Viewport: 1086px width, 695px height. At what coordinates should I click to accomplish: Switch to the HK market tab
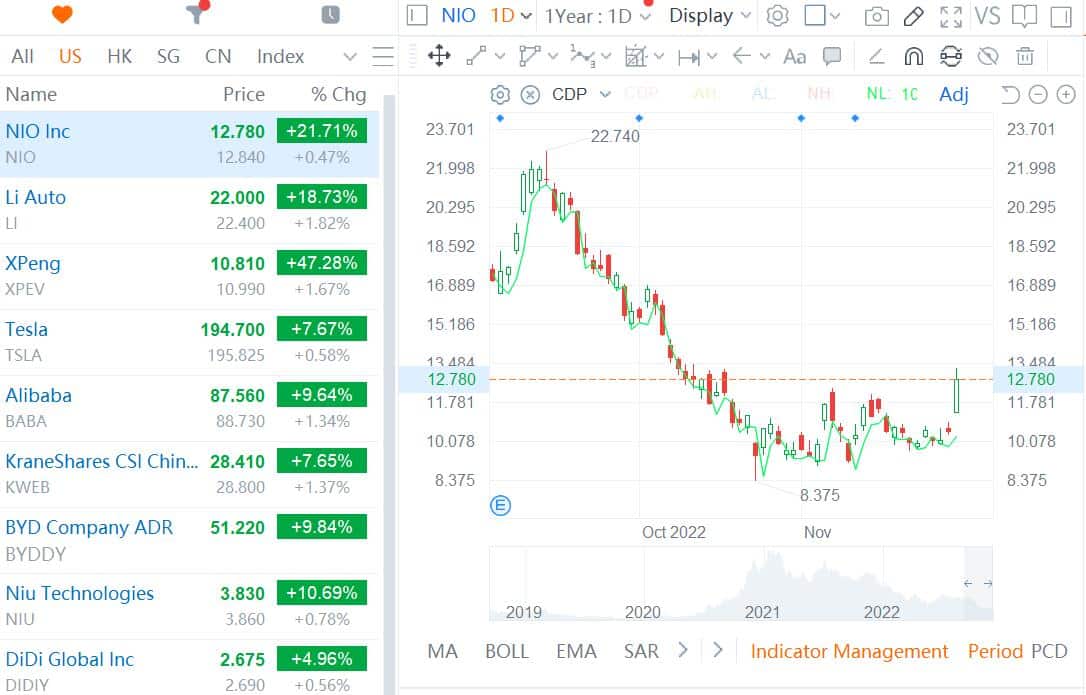119,56
